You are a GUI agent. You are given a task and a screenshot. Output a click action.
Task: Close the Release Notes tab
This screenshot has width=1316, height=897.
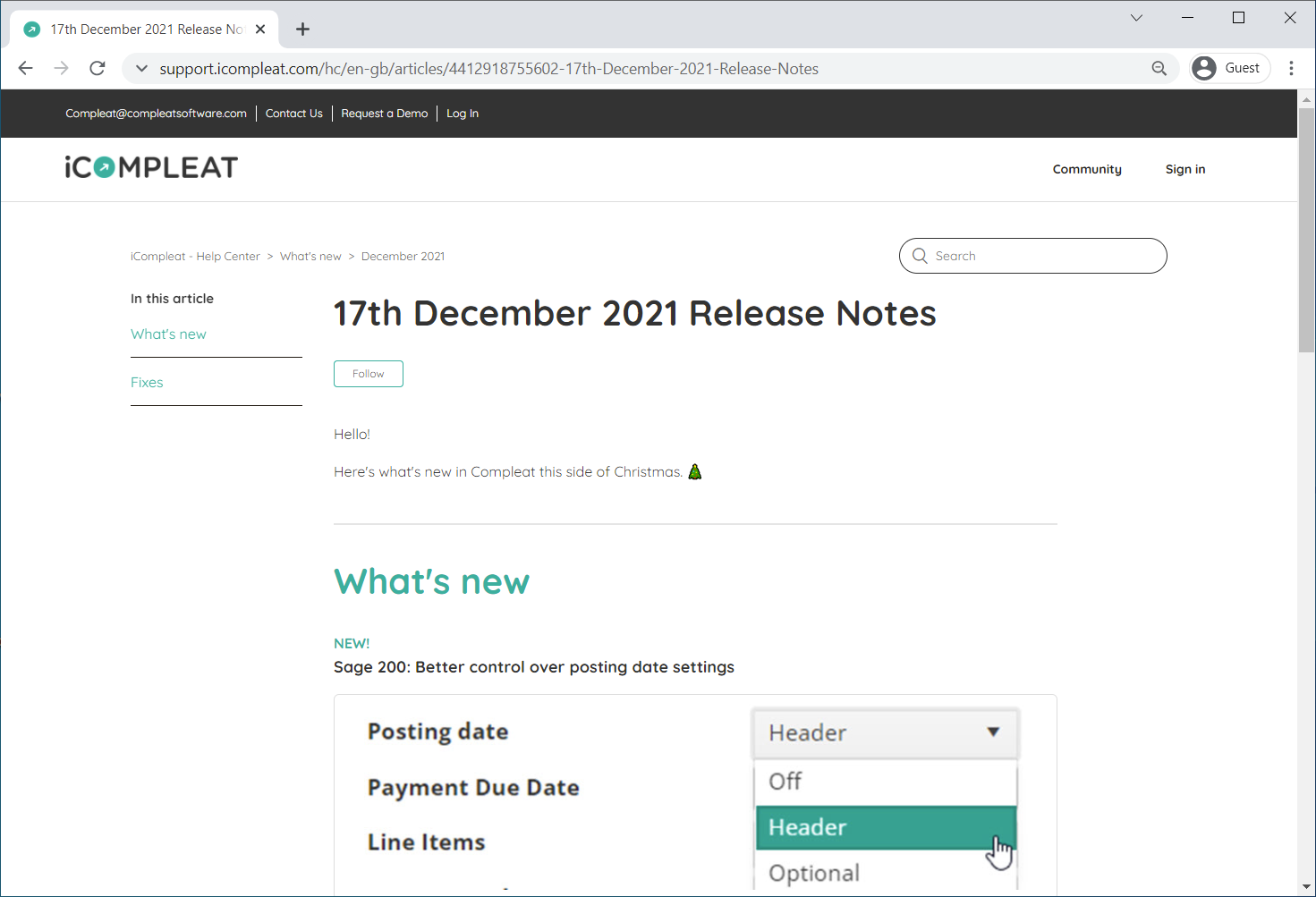260,30
